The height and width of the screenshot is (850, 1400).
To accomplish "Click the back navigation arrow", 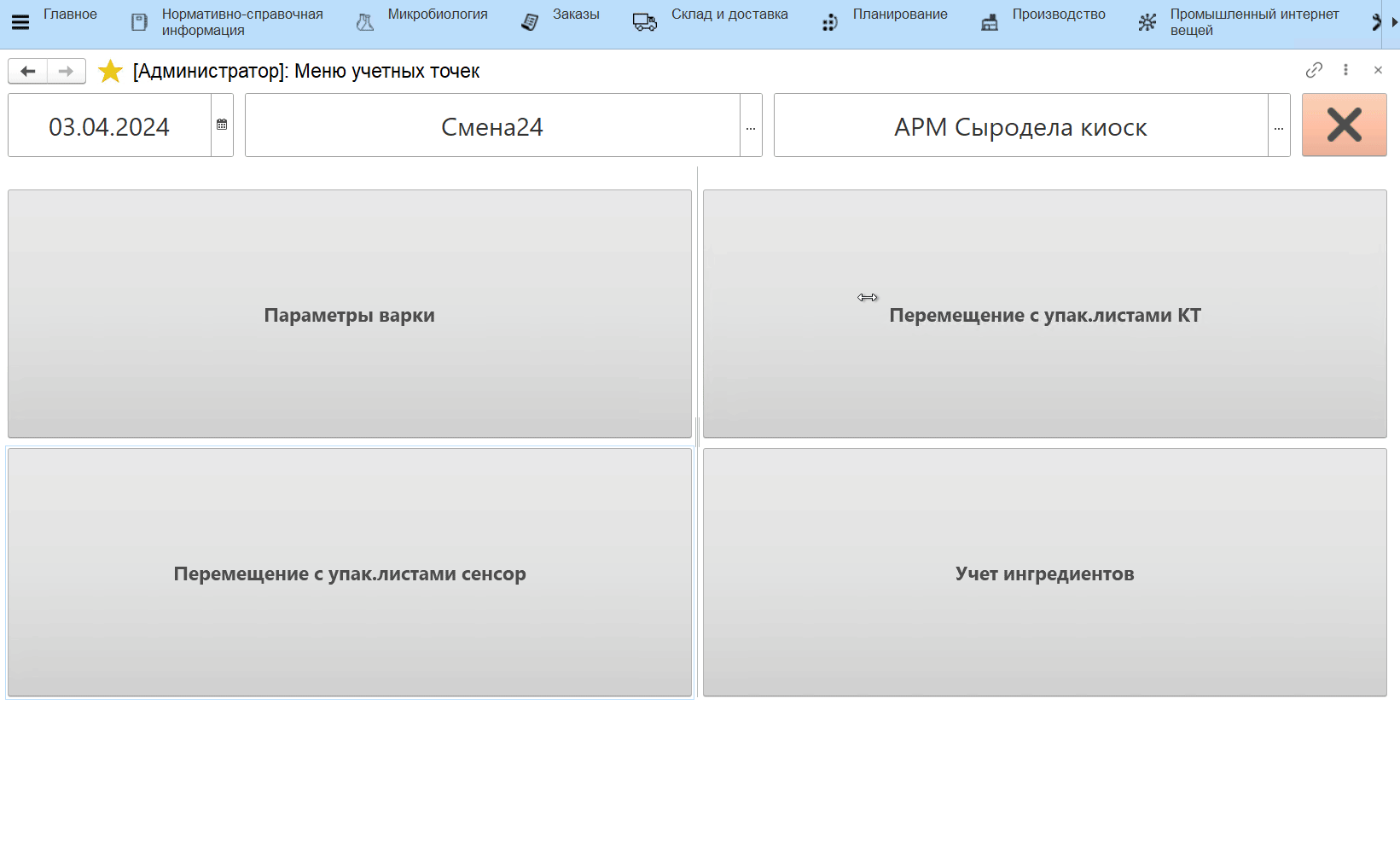I will (28, 71).
